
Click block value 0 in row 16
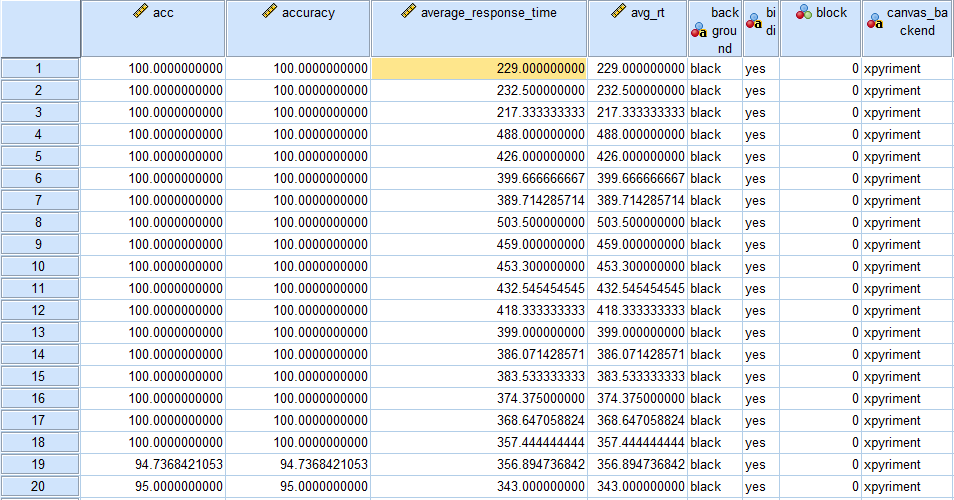click(x=821, y=398)
